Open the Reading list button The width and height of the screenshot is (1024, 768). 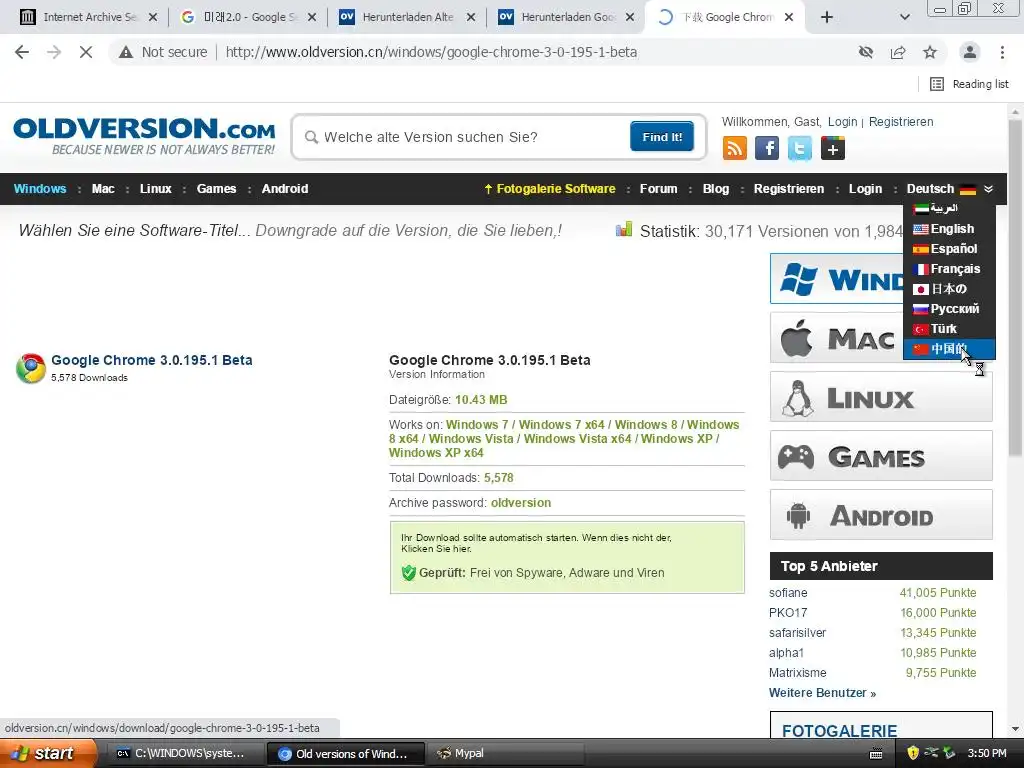tap(969, 84)
